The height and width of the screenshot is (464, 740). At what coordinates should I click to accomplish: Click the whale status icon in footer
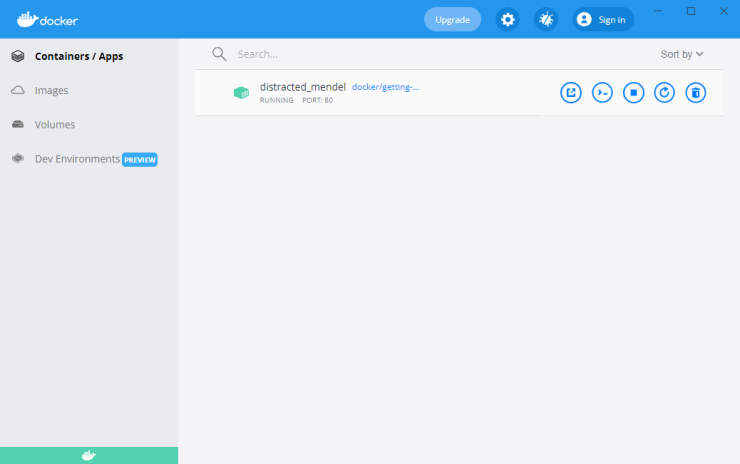[x=89, y=456]
